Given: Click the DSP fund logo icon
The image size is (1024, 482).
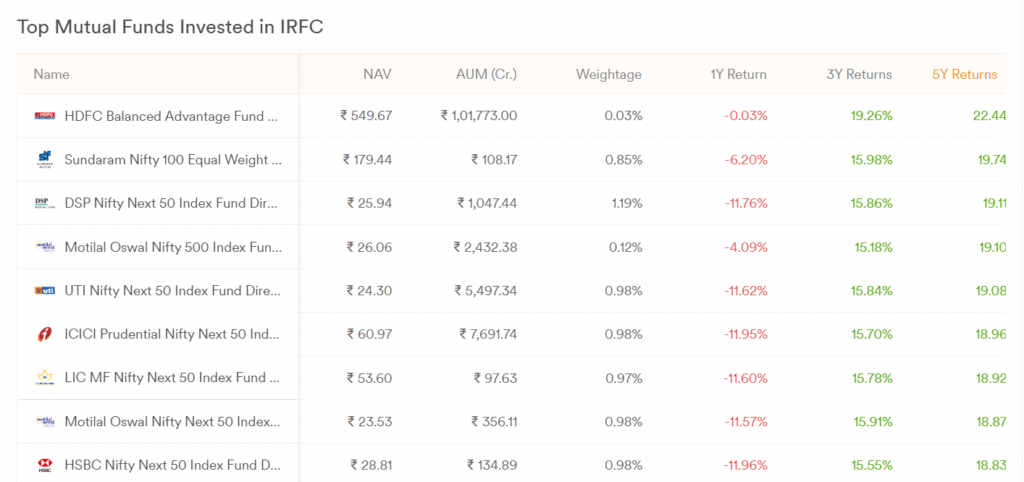Looking at the screenshot, I should click(44, 204).
